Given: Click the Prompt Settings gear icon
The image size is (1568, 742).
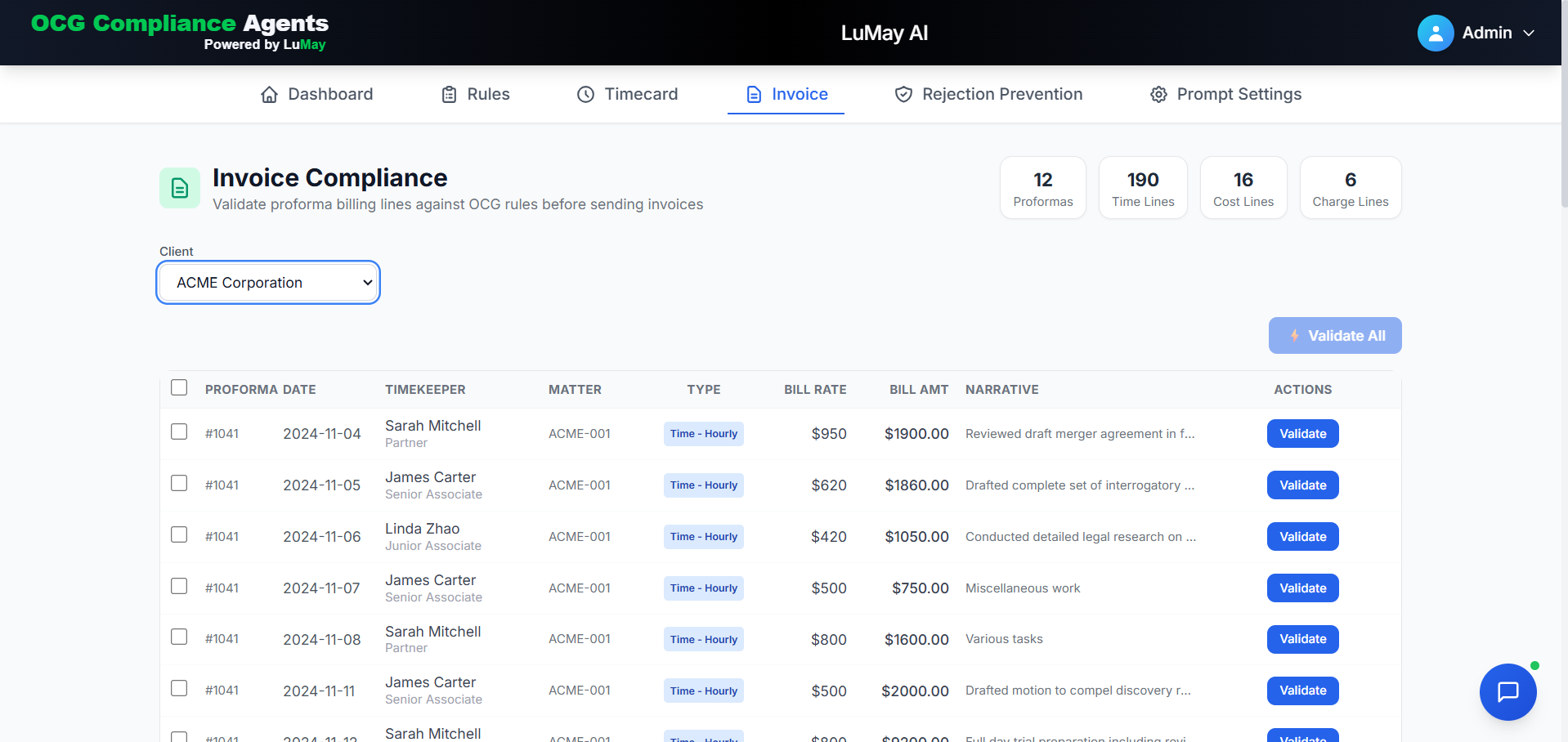Looking at the screenshot, I should pos(1158,95).
